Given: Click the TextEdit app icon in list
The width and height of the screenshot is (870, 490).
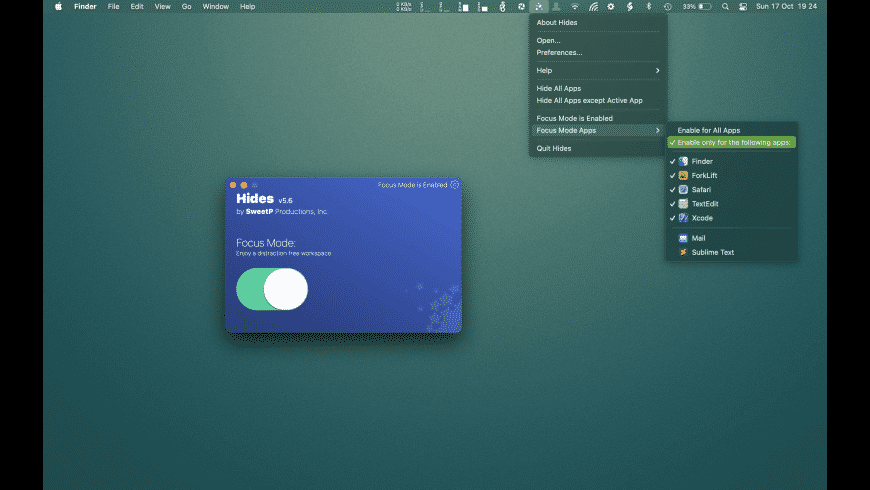Looking at the screenshot, I should point(683,204).
